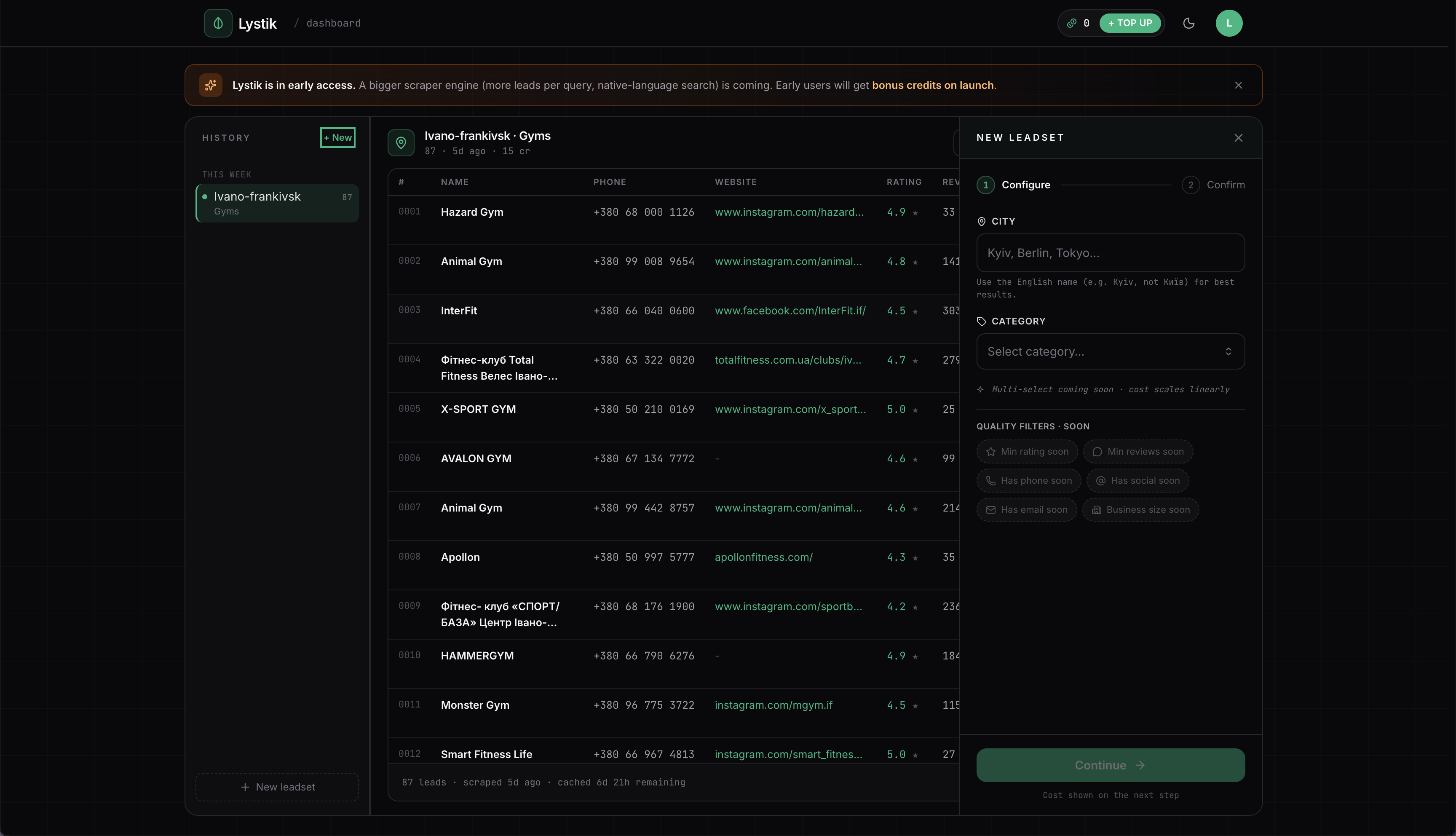This screenshot has width=1456, height=836.
Task: Click the Min reviews soon chip
Action: coord(1138,451)
